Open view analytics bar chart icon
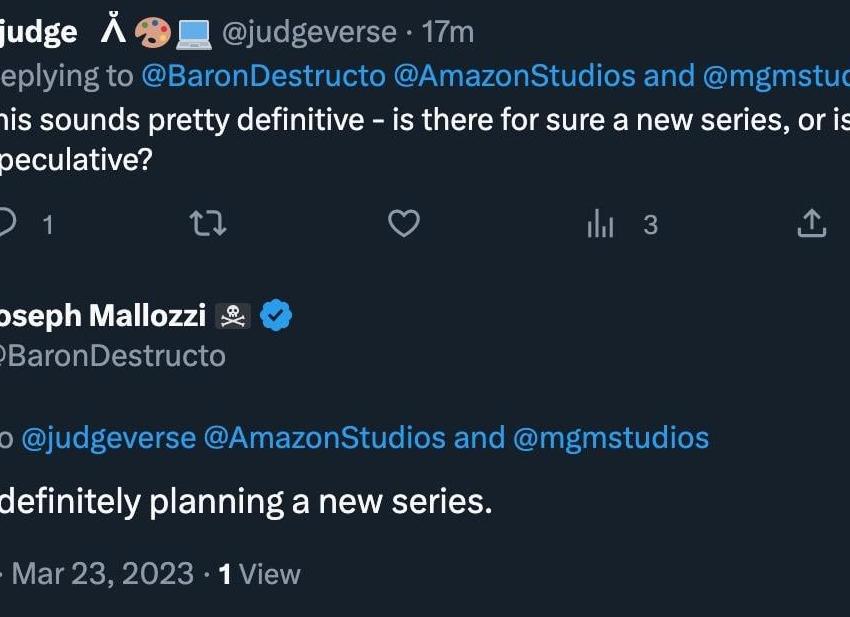 tap(601, 225)
